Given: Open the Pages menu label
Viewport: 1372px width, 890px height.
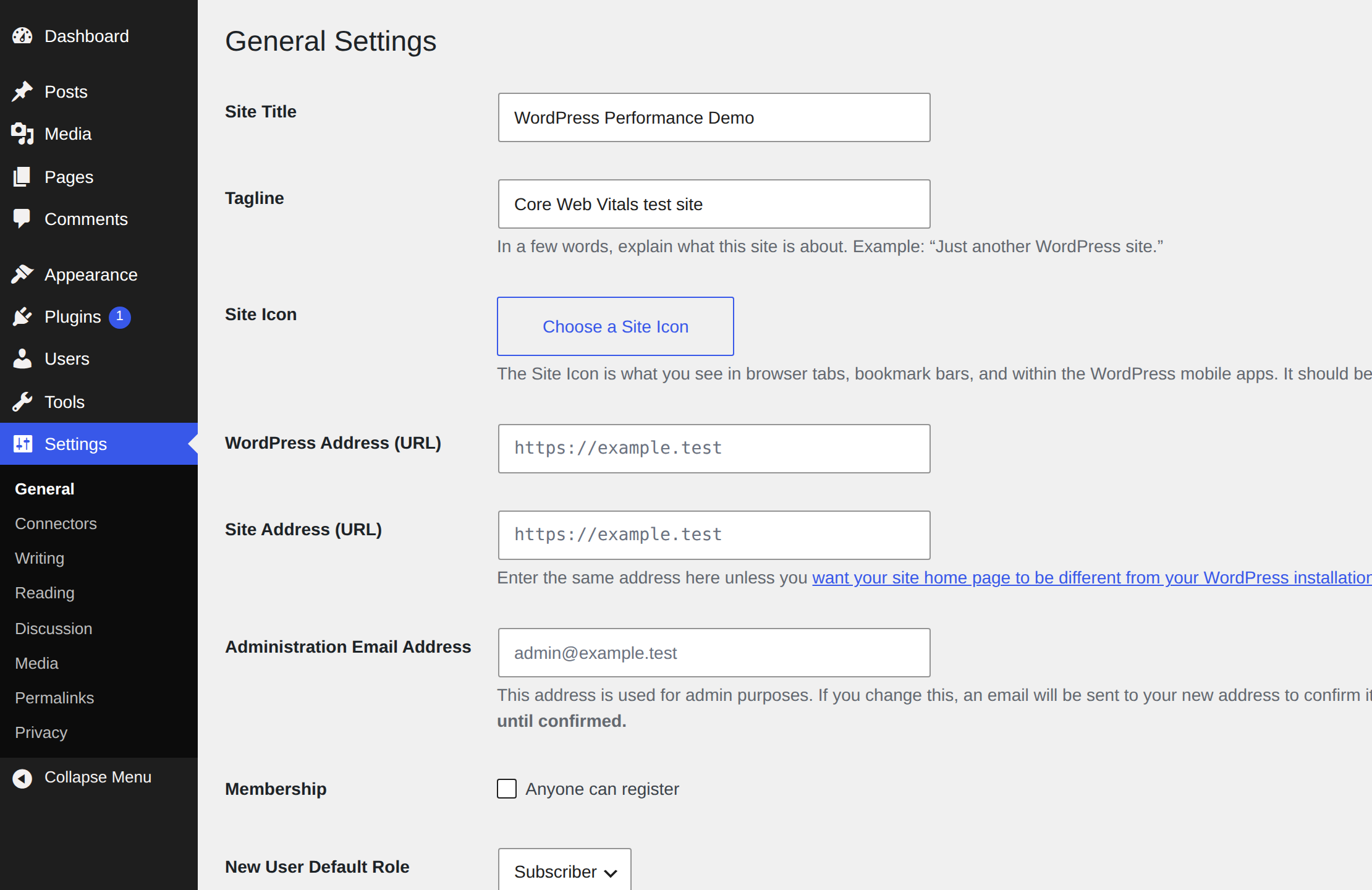Looking at the screenshot, I should point(69,177).
